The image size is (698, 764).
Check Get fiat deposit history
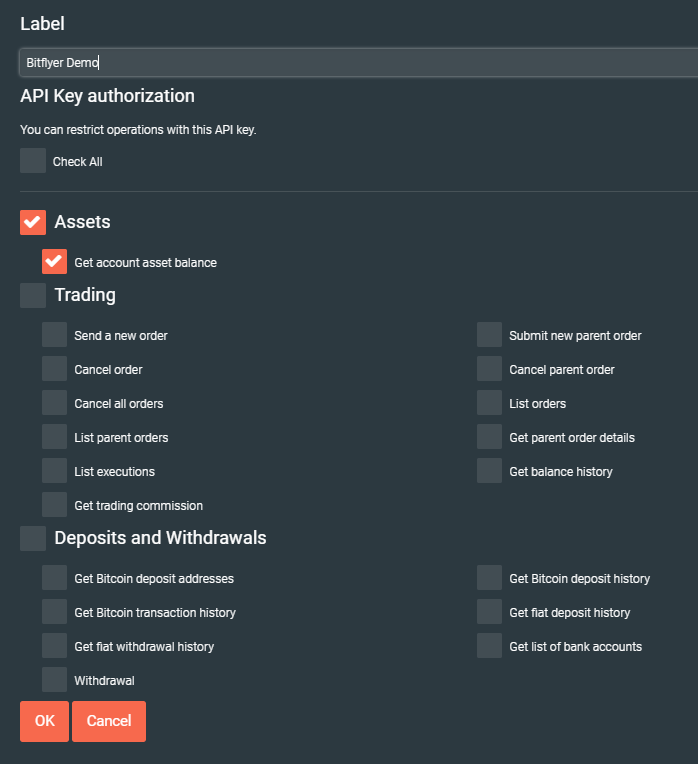tap(490, 612)
